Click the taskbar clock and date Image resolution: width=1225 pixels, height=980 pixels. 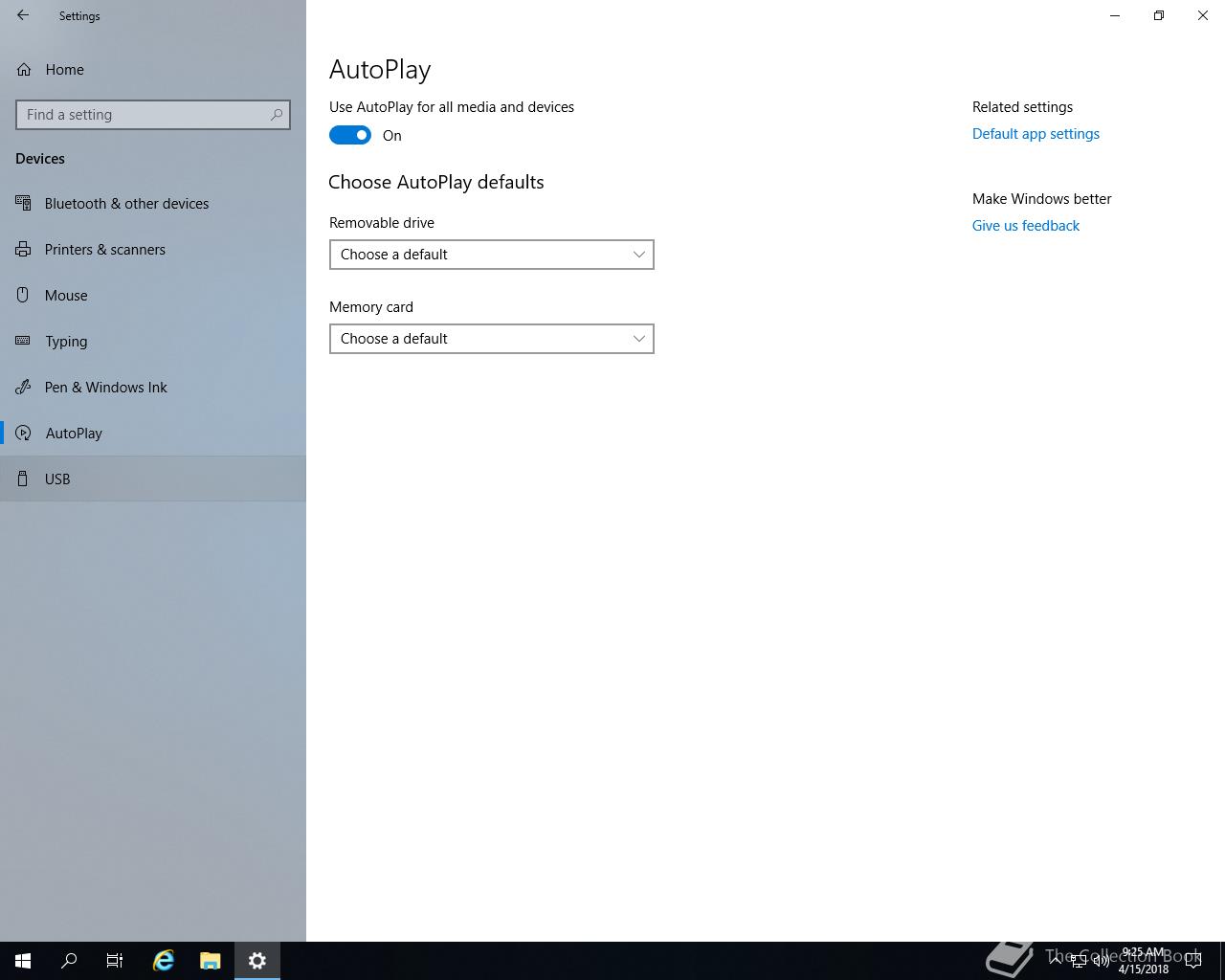[1144, 961]
